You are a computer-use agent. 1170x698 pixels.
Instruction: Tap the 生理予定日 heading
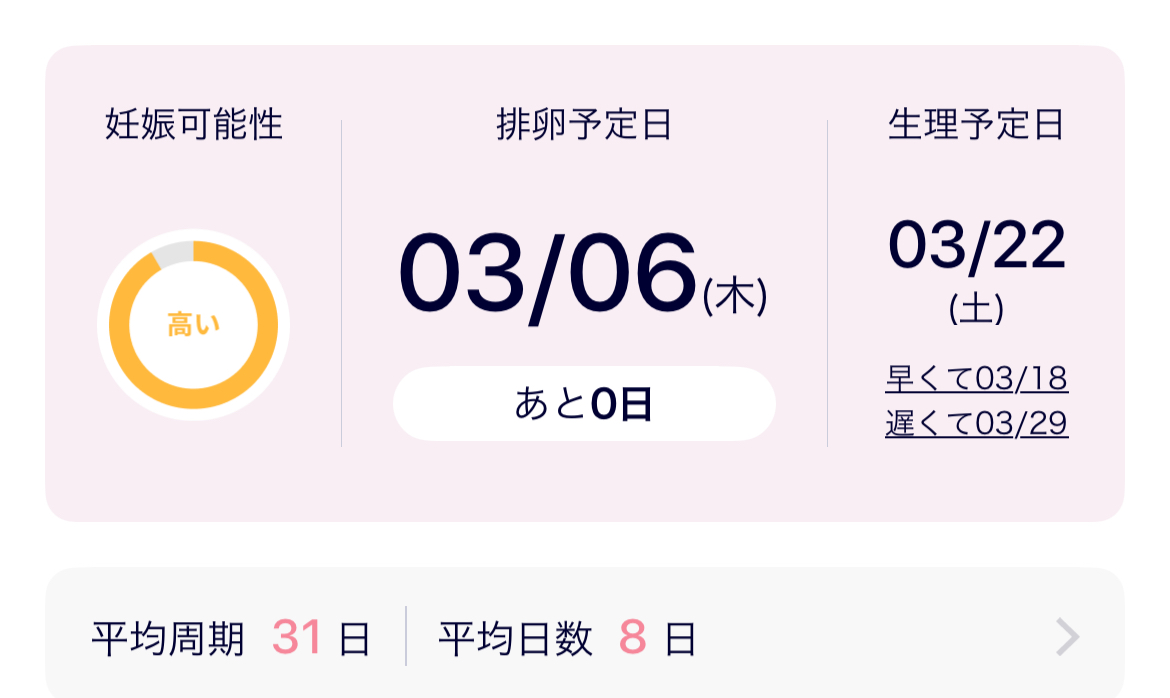[x=976, y=124]
